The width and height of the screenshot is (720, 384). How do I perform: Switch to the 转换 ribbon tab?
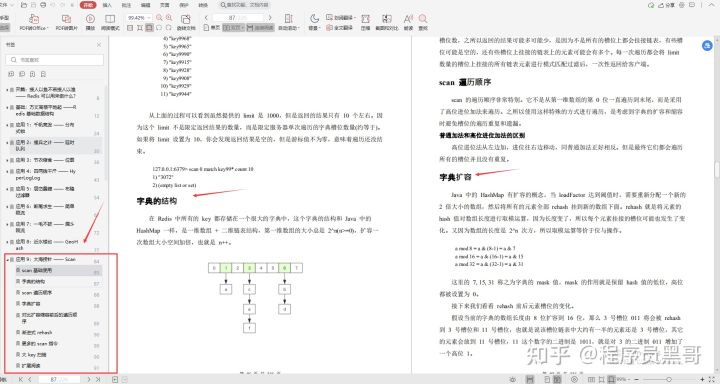pos(203,5)
